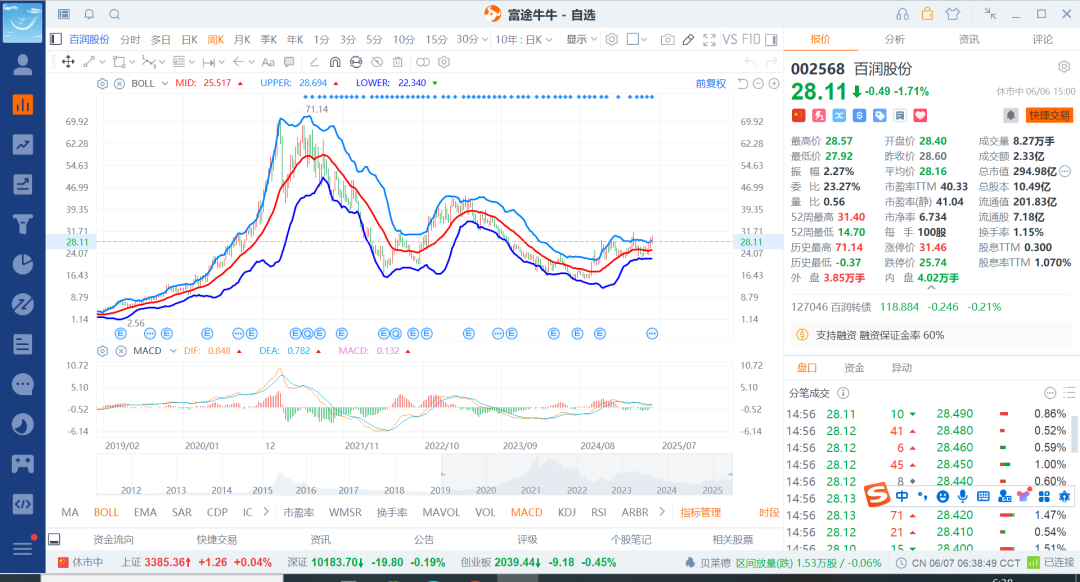The width and height of the screenshot is (1080, 582).
Task: Open 资金流向 bottom tab
Action: click(113, 539)
